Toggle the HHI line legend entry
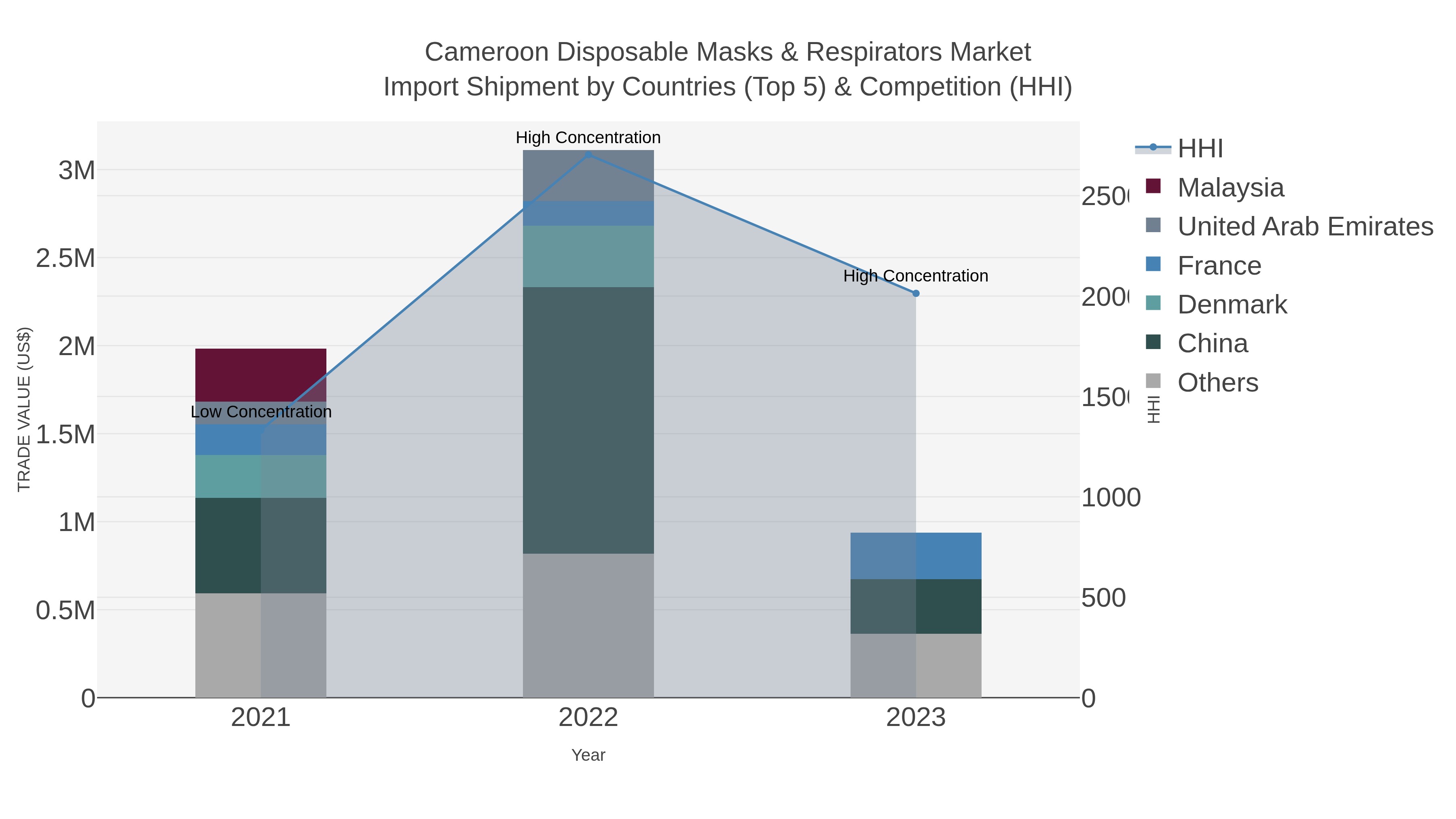The height and width of the screenshot is (819, 1456). (x=1179, y=149)
